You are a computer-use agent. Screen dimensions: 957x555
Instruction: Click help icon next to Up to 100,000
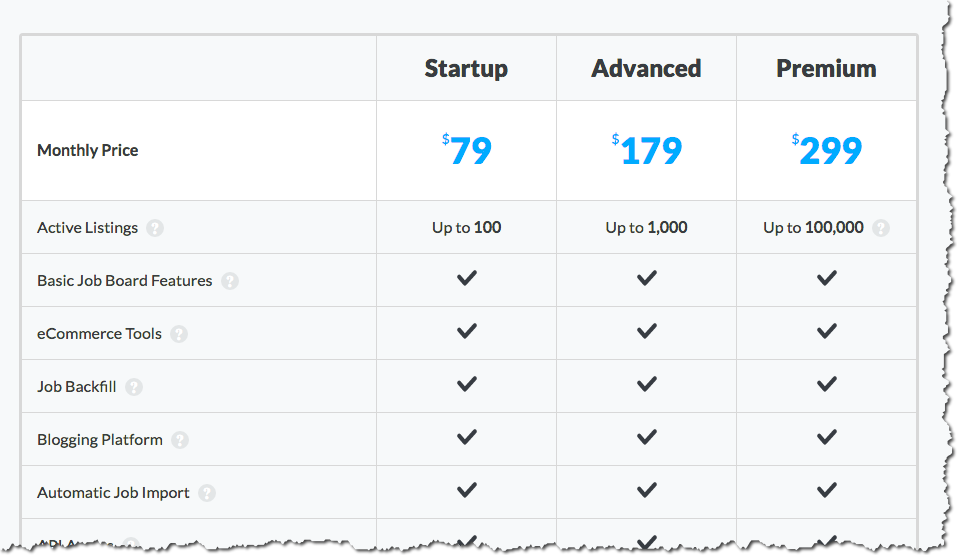880,228
